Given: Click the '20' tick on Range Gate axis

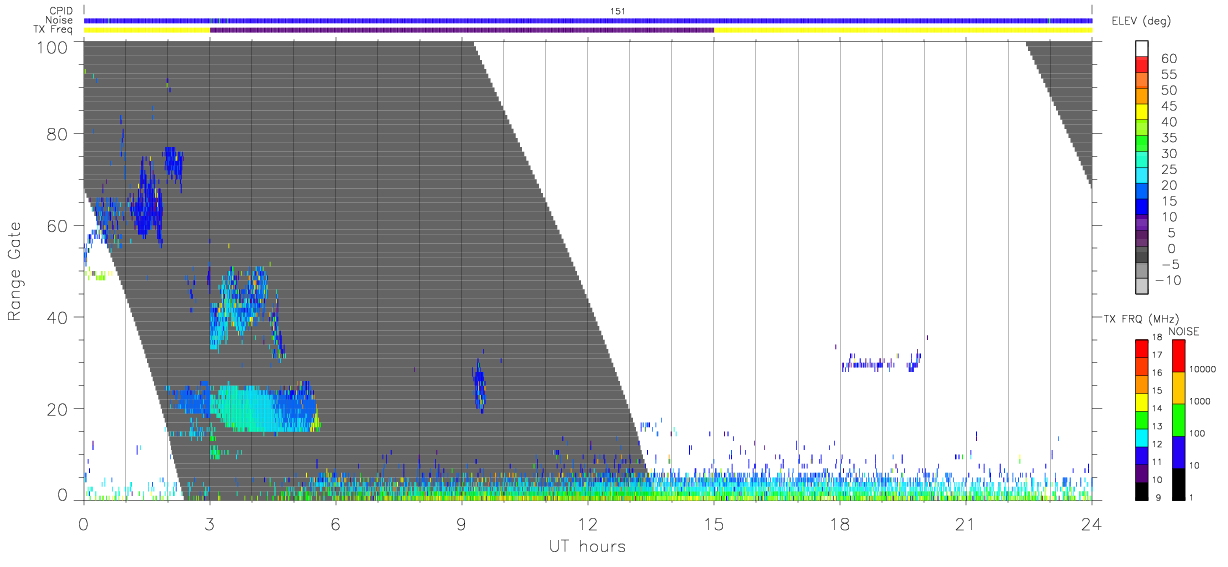Looking at the screenshot, I should (x=56, y=409).
